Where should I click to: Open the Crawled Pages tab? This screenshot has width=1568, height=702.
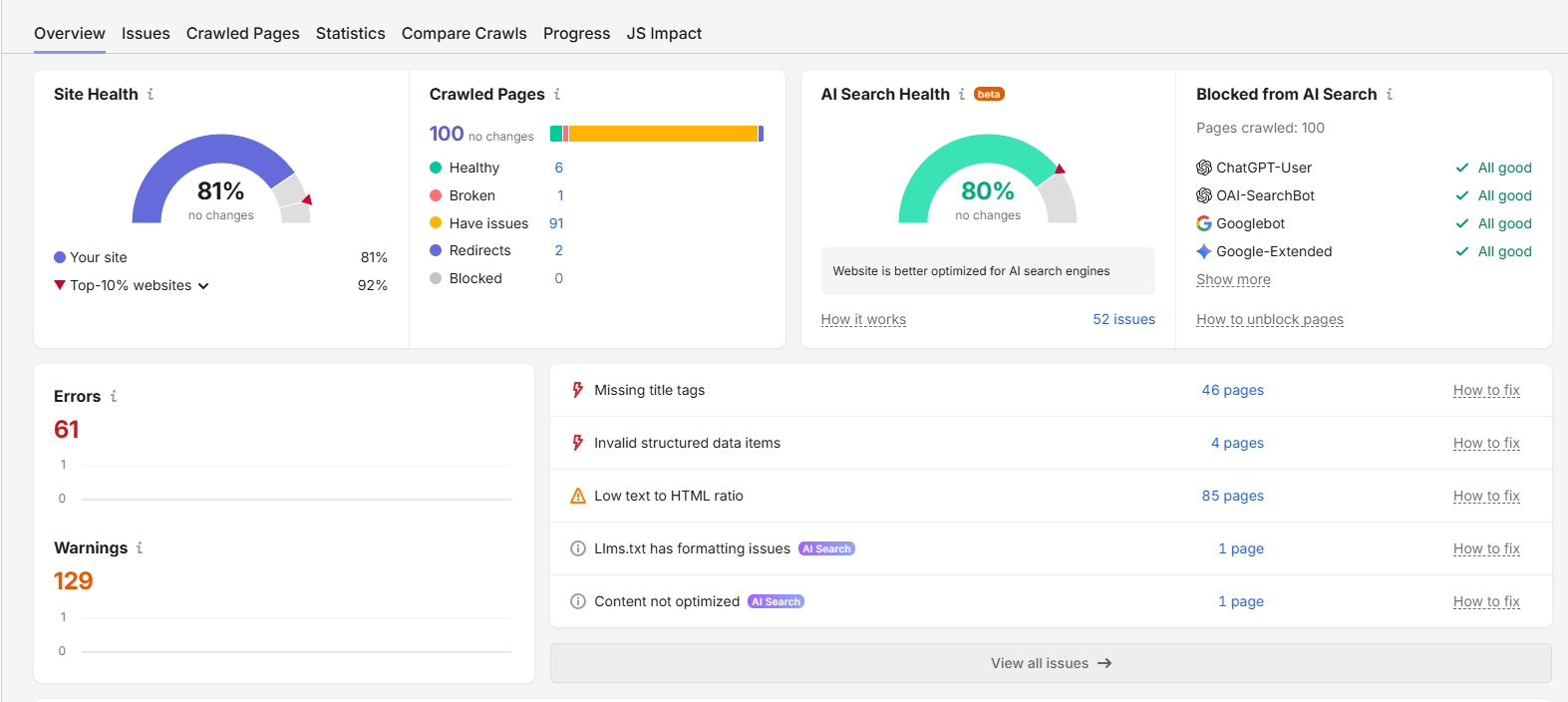(243, 33)
